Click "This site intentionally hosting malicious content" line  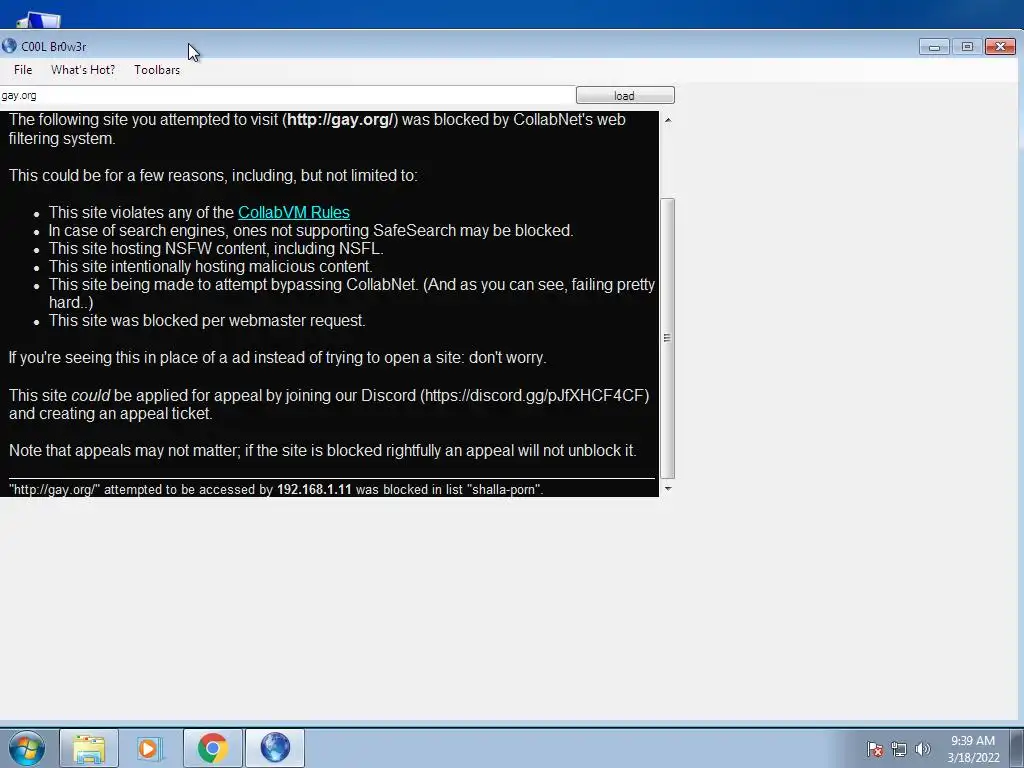pos(210,266)
